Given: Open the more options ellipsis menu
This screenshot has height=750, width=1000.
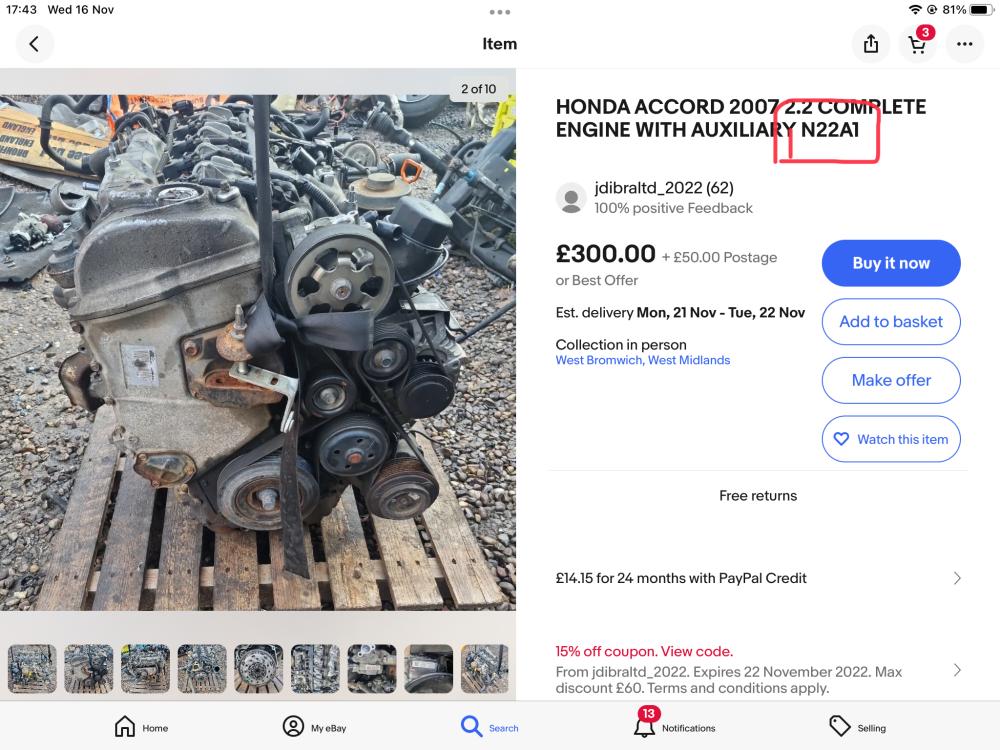Looking at the screenshot, I should coord(964,44).
